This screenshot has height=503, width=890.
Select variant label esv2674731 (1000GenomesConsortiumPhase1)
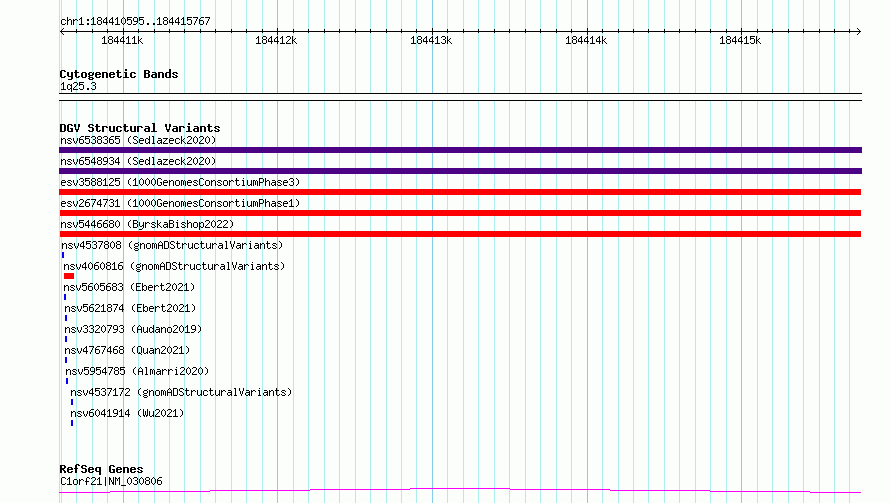click(180, 203)
